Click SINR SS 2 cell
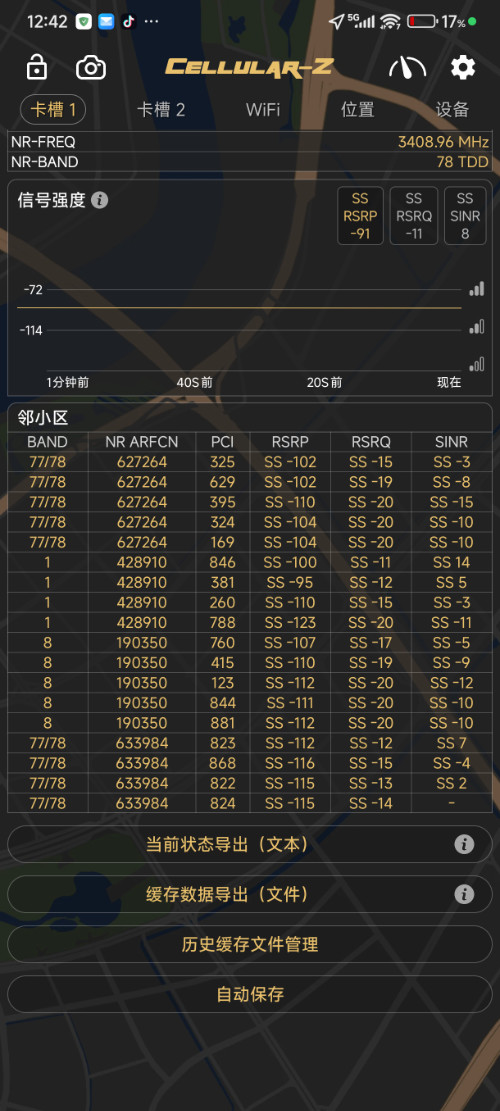 pos(452,783)
